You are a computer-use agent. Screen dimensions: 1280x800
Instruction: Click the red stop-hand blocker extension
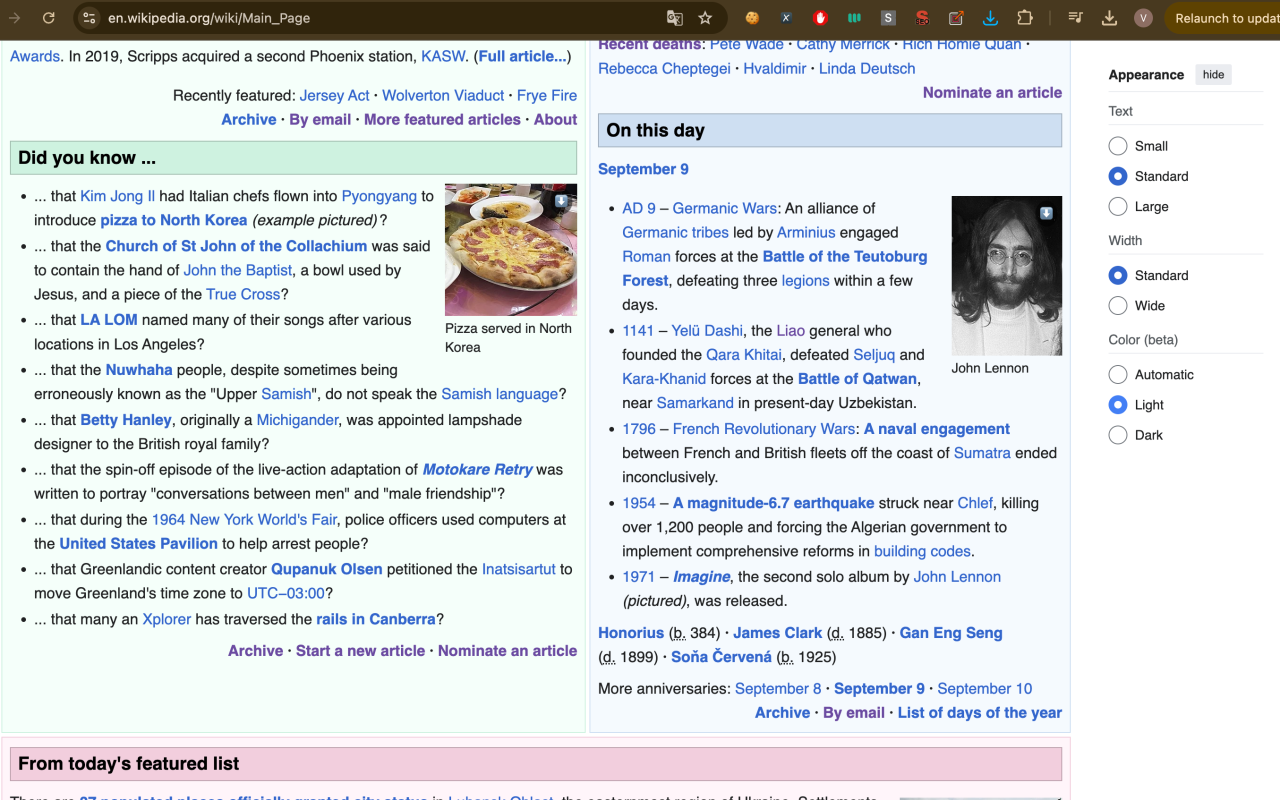coord(821,18)
